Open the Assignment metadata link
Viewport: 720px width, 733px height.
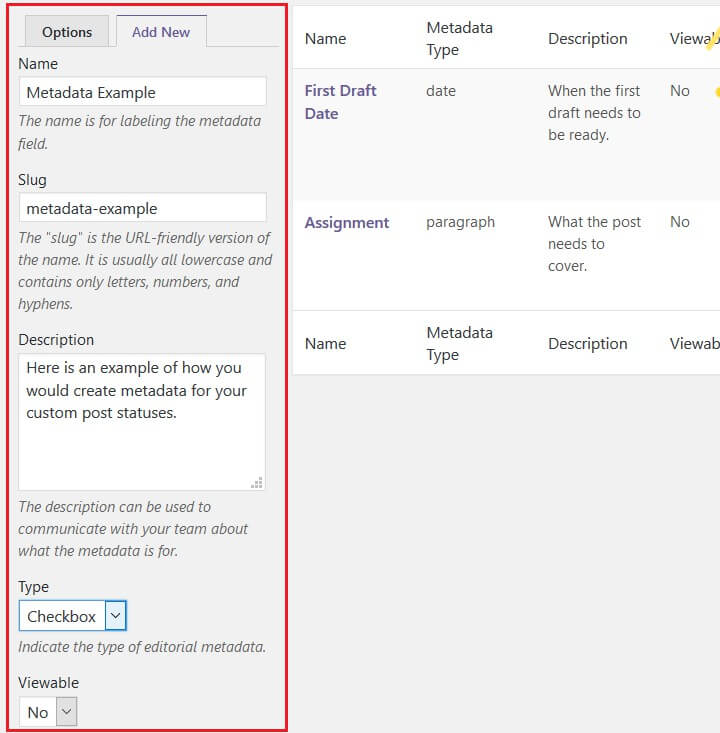click(x=347, y=222)
